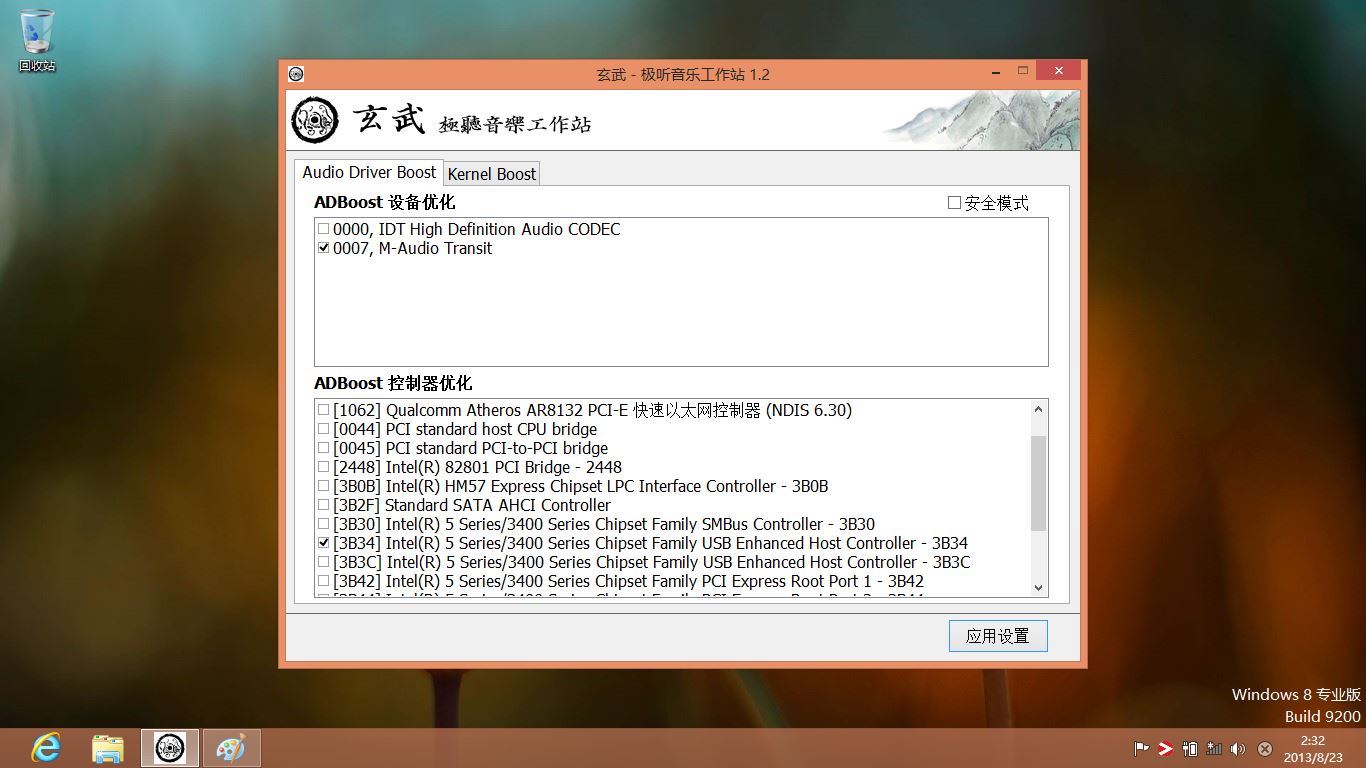1366x768 pixels.
Task: Click the red arrow tray icon
Action: point(1165,748)
